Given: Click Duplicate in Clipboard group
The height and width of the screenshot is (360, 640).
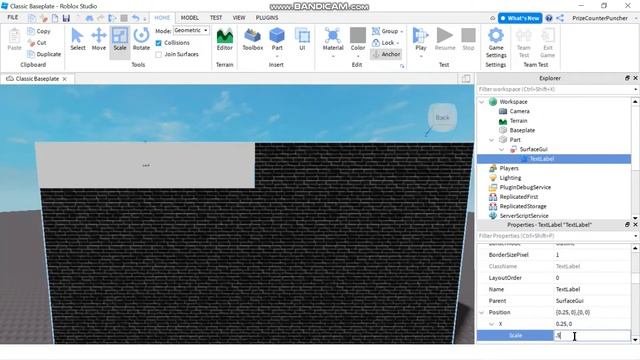Looking at the screenshot, I should pos(44,54).
